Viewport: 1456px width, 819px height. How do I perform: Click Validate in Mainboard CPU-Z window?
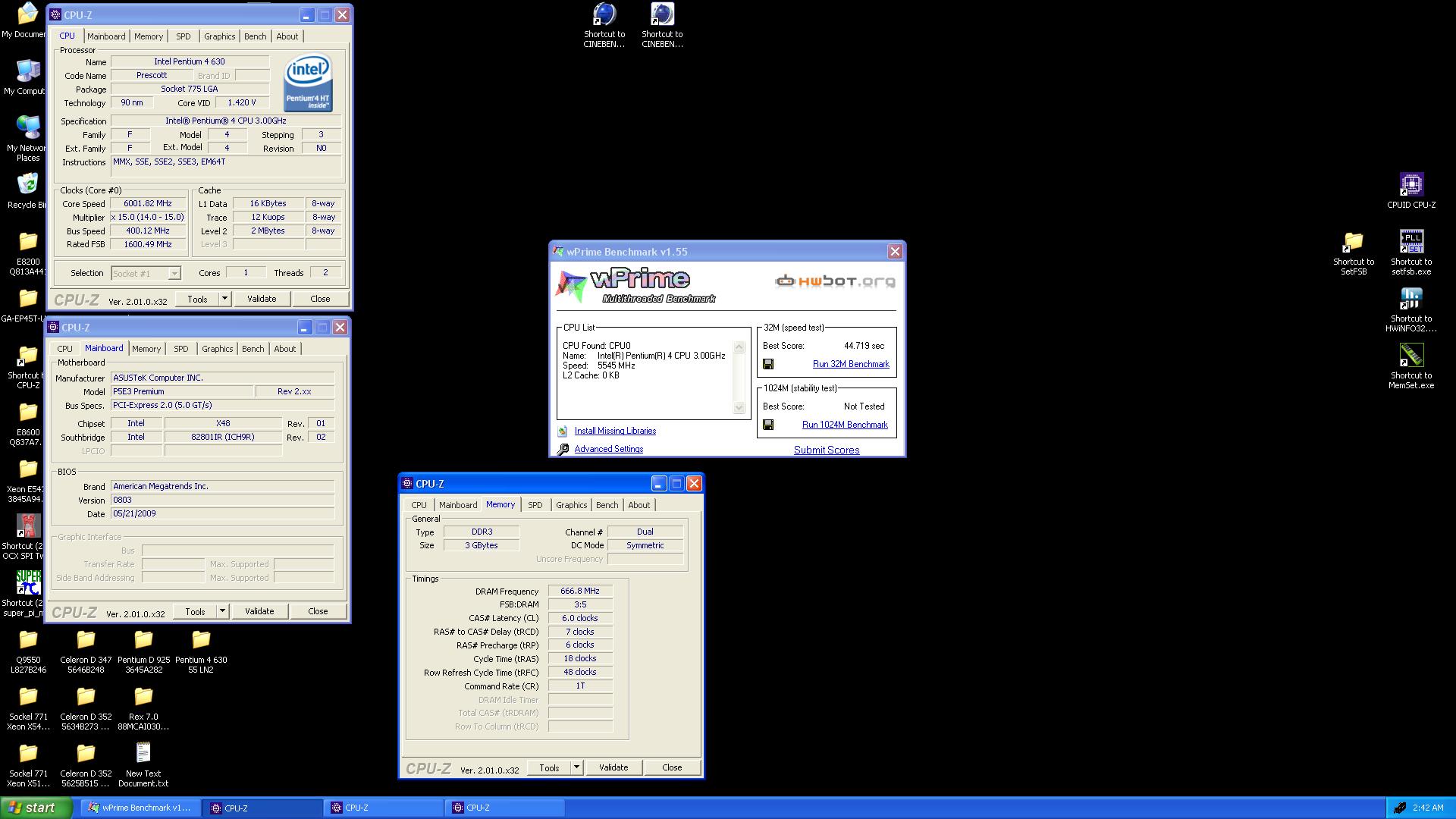[x=259, y=611]
